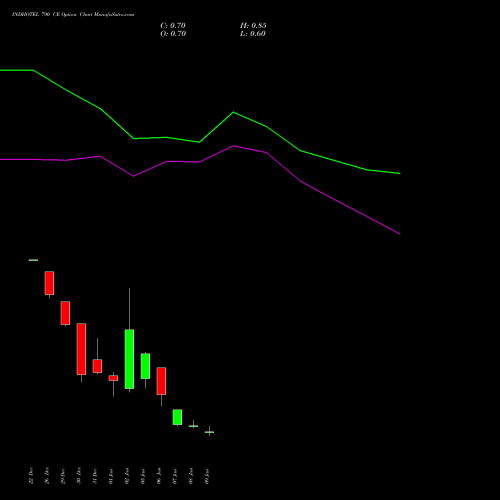Select the '02 Jan' date label
The height and width of the screenshot is (500, 500).
coord(127,476)
